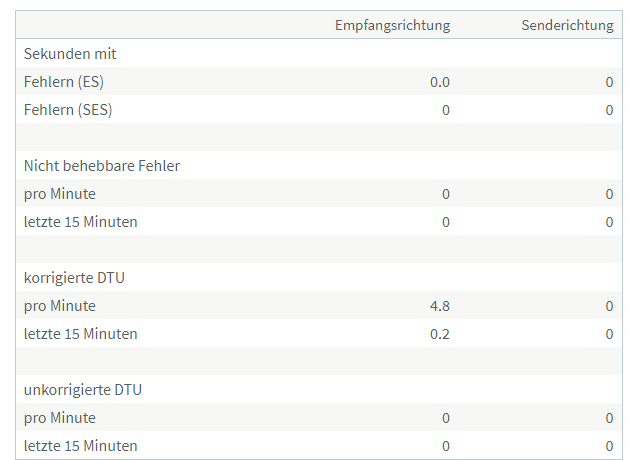Select the 0.0 value for Fehlern (ES)
The image size is (630, 460).
pos(440,82)
